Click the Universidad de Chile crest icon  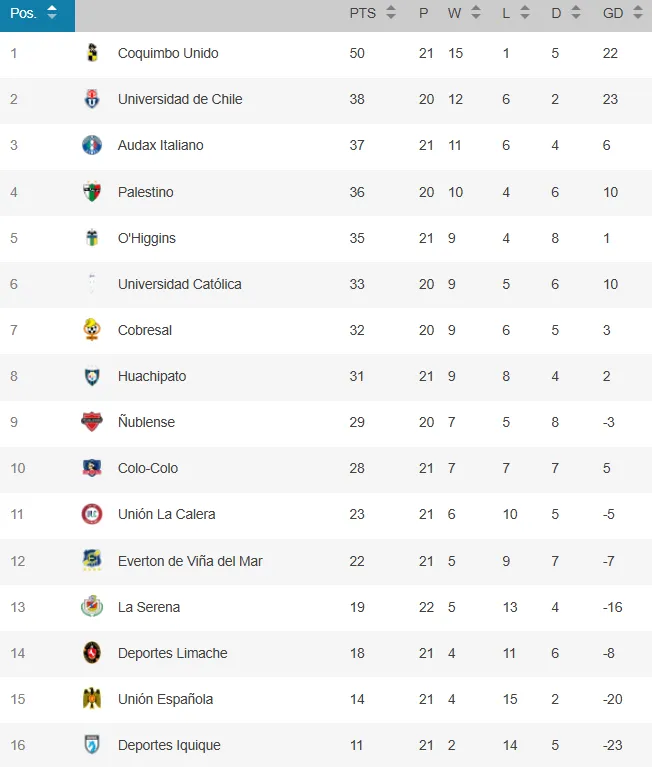click(x=92, y=99)
